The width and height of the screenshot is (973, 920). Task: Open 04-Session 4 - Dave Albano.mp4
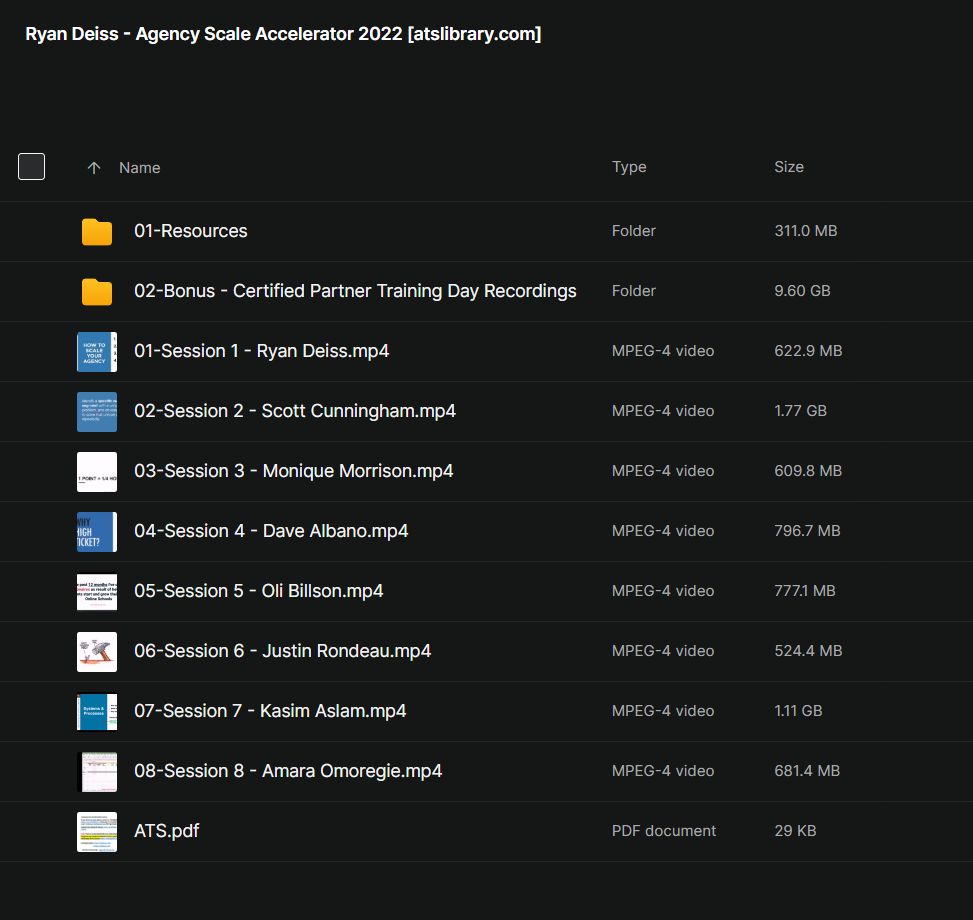pos(271,531)
